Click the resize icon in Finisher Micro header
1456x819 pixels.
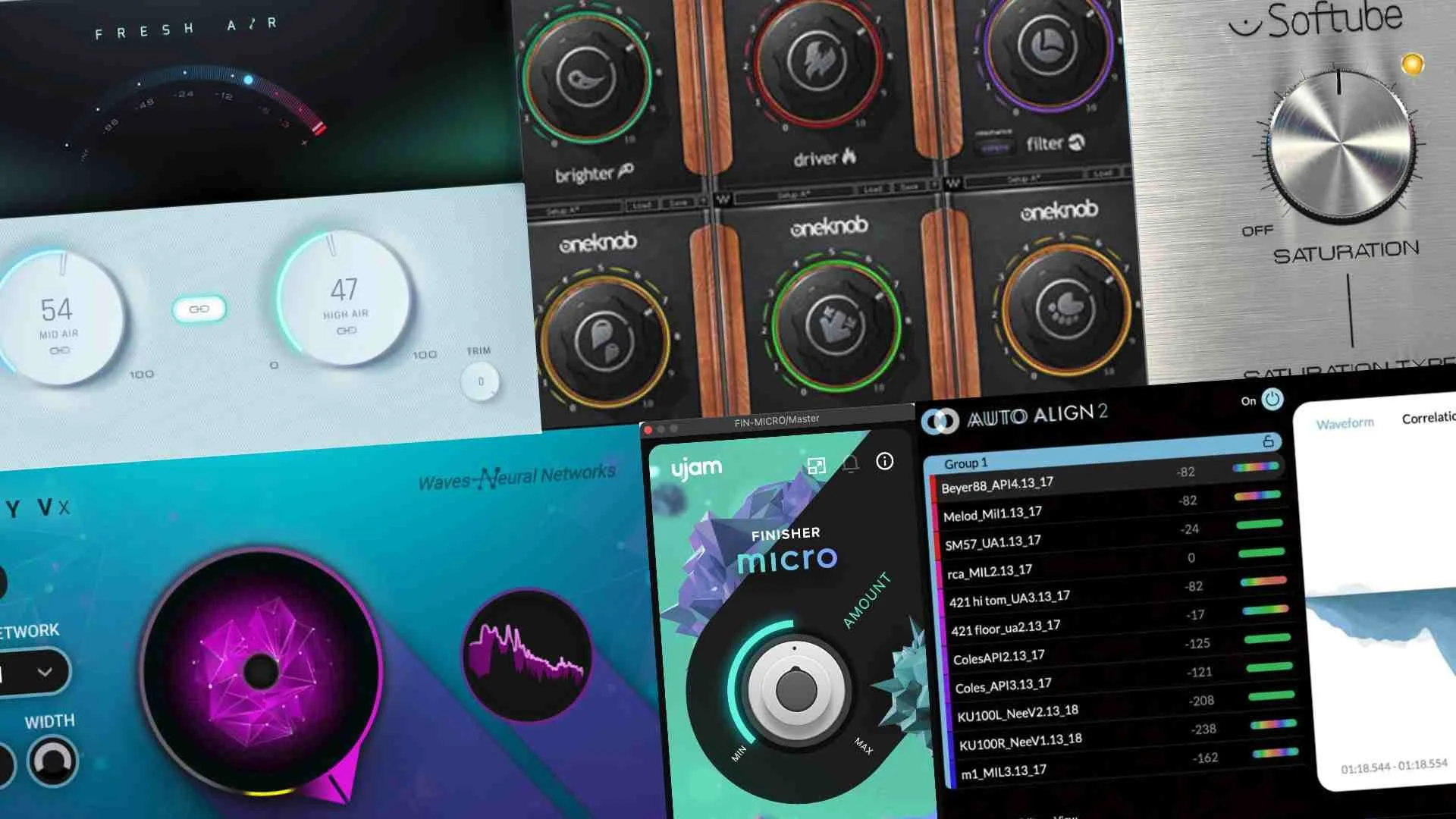click(817, 466)
